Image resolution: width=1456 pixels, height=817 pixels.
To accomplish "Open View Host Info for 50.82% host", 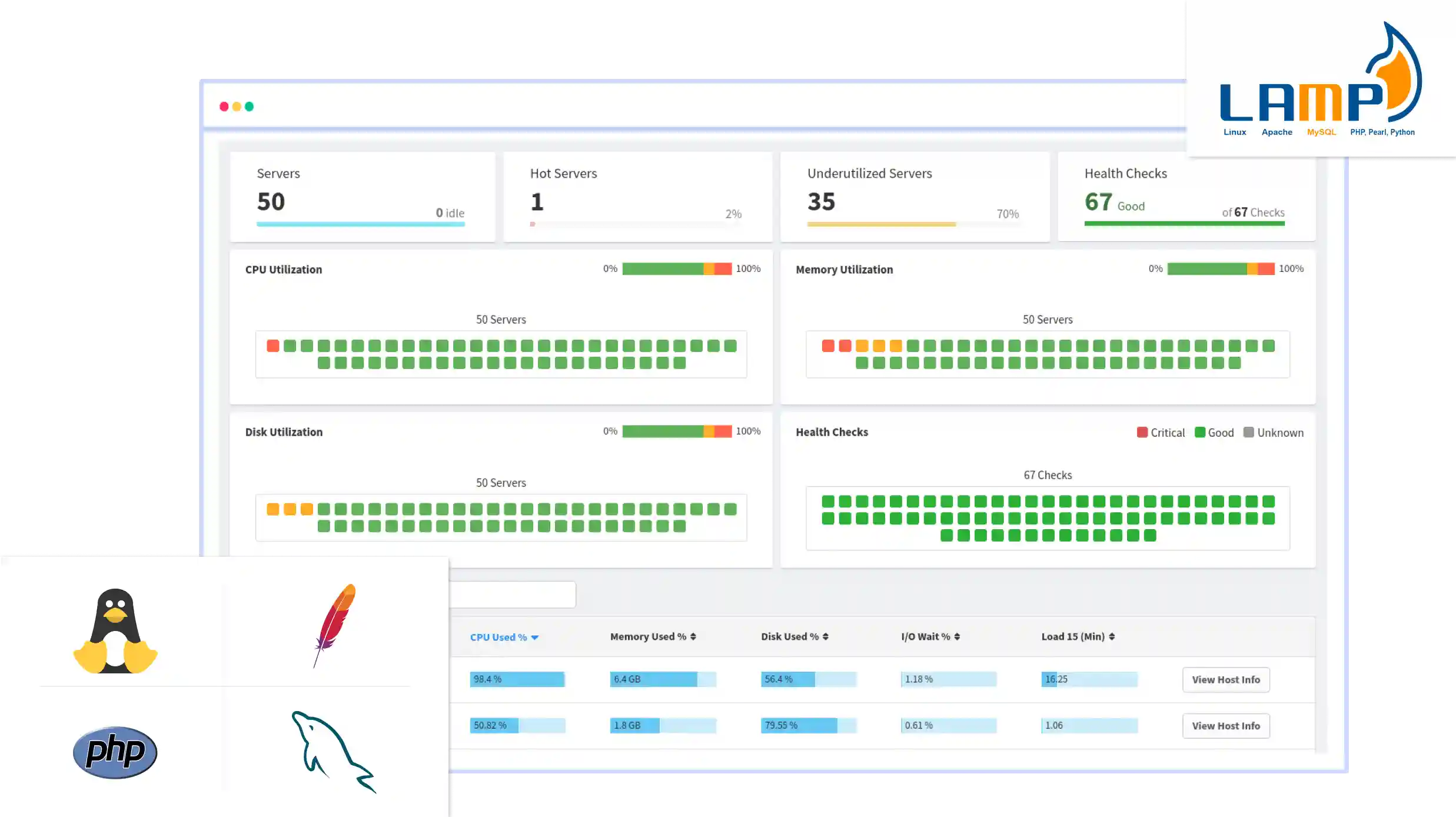I will pos(1225,726).
